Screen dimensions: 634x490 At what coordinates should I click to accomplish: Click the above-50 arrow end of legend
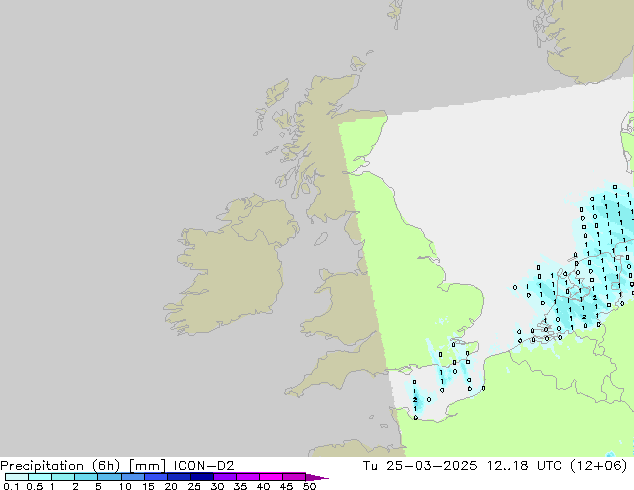tap(317, 477)
